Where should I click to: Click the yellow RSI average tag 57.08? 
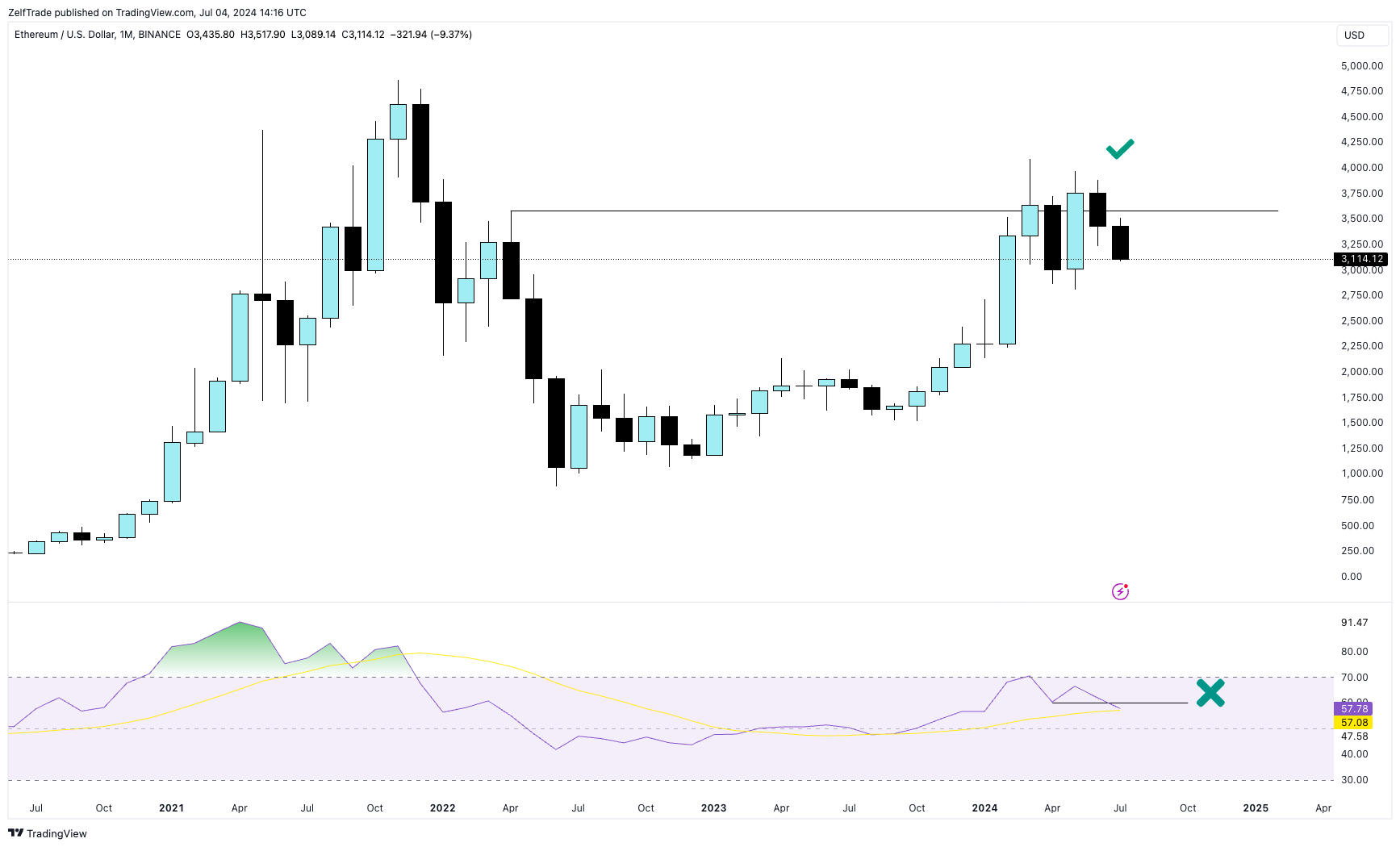[1354, 723]
